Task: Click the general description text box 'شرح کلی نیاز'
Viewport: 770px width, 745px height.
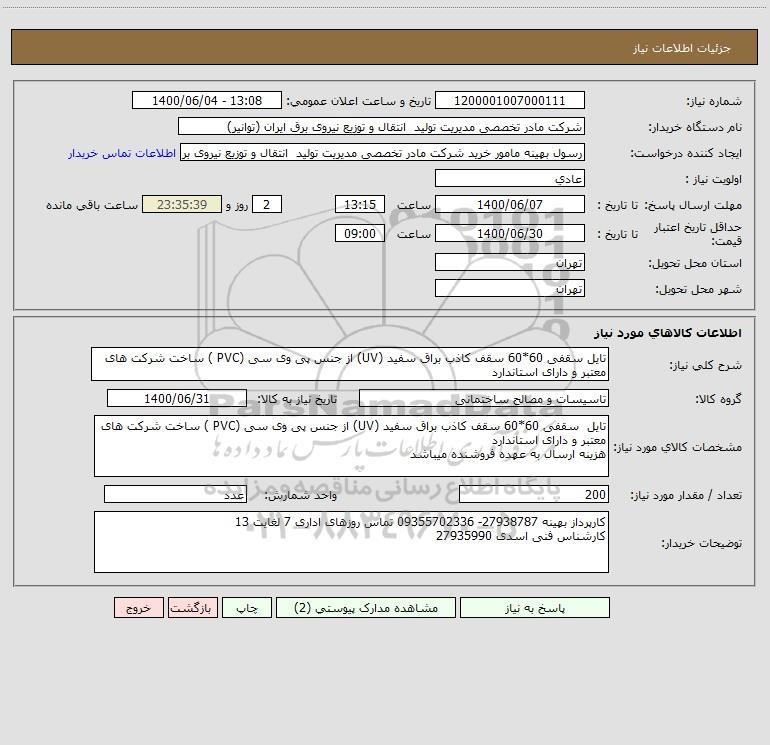Action: point(350,364)
